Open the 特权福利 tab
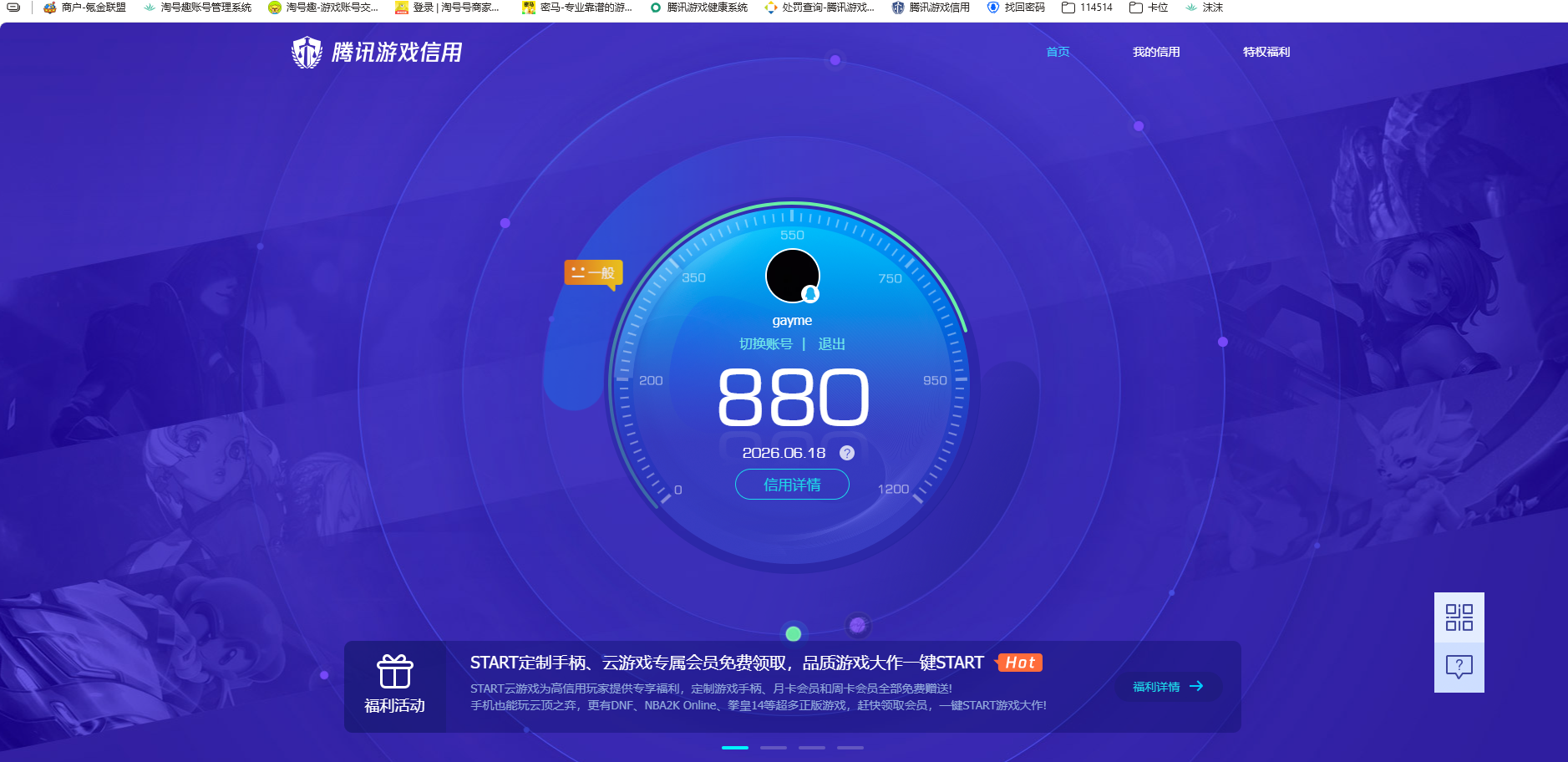The height and width of the screenshot is (762, 1568). tap(1266, 52)
